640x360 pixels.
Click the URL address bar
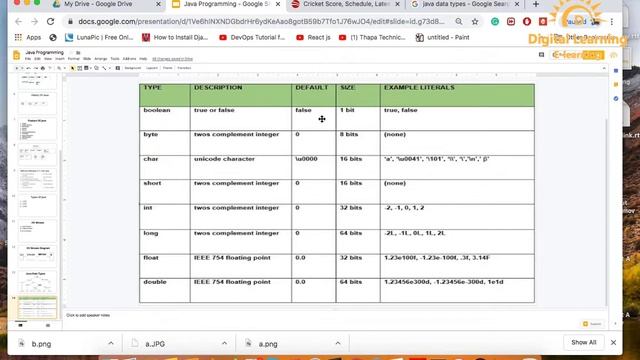[x=261, y=21]
